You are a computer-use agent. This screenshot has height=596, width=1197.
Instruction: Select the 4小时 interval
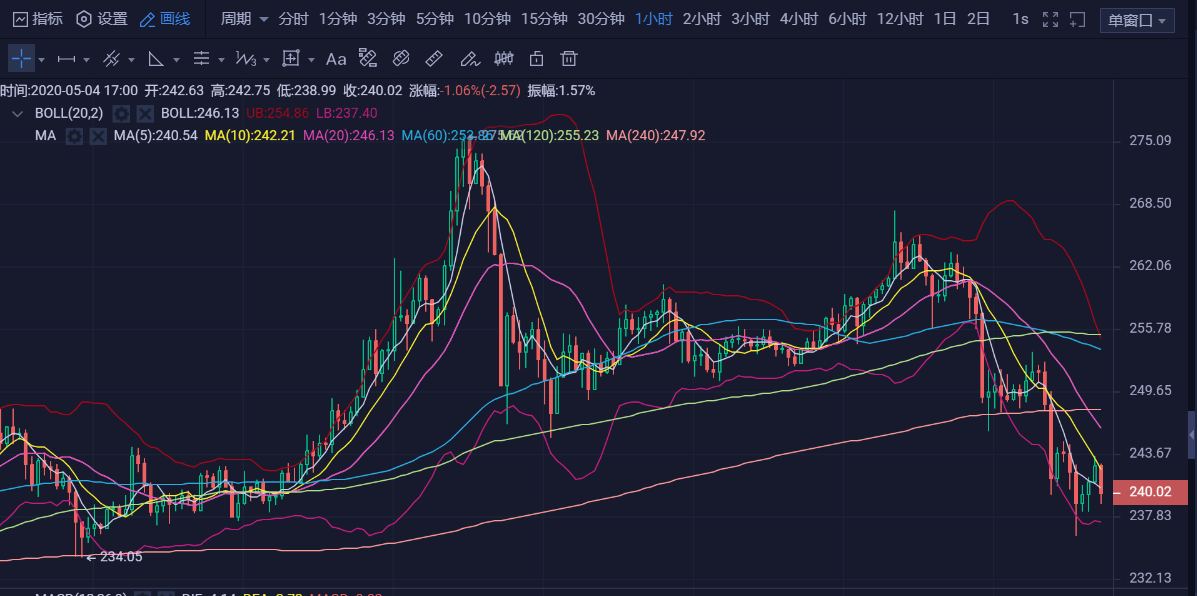pos(799,19)
